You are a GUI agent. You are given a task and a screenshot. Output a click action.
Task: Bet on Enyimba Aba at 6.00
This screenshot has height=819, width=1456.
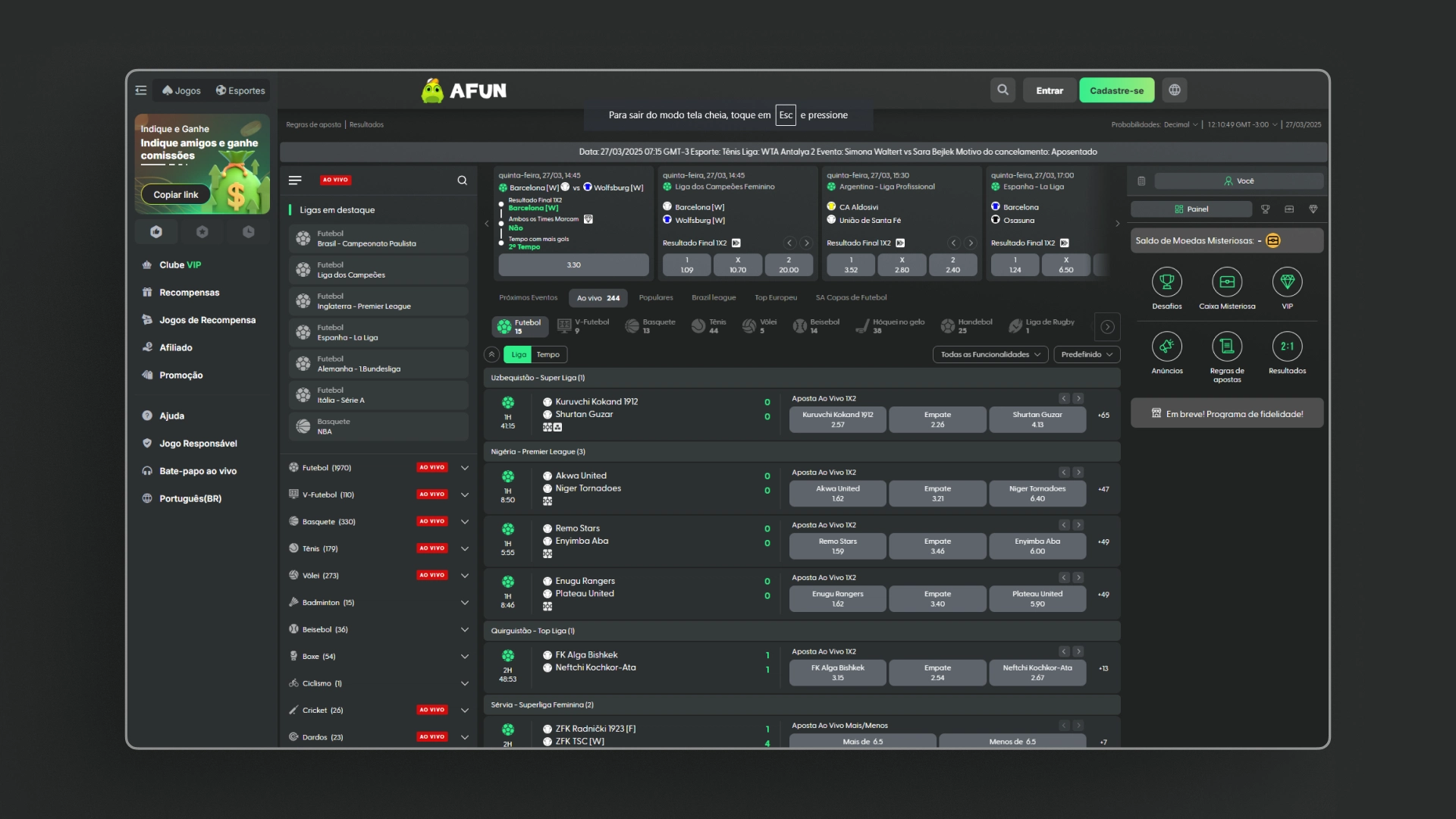point(1037,547)
